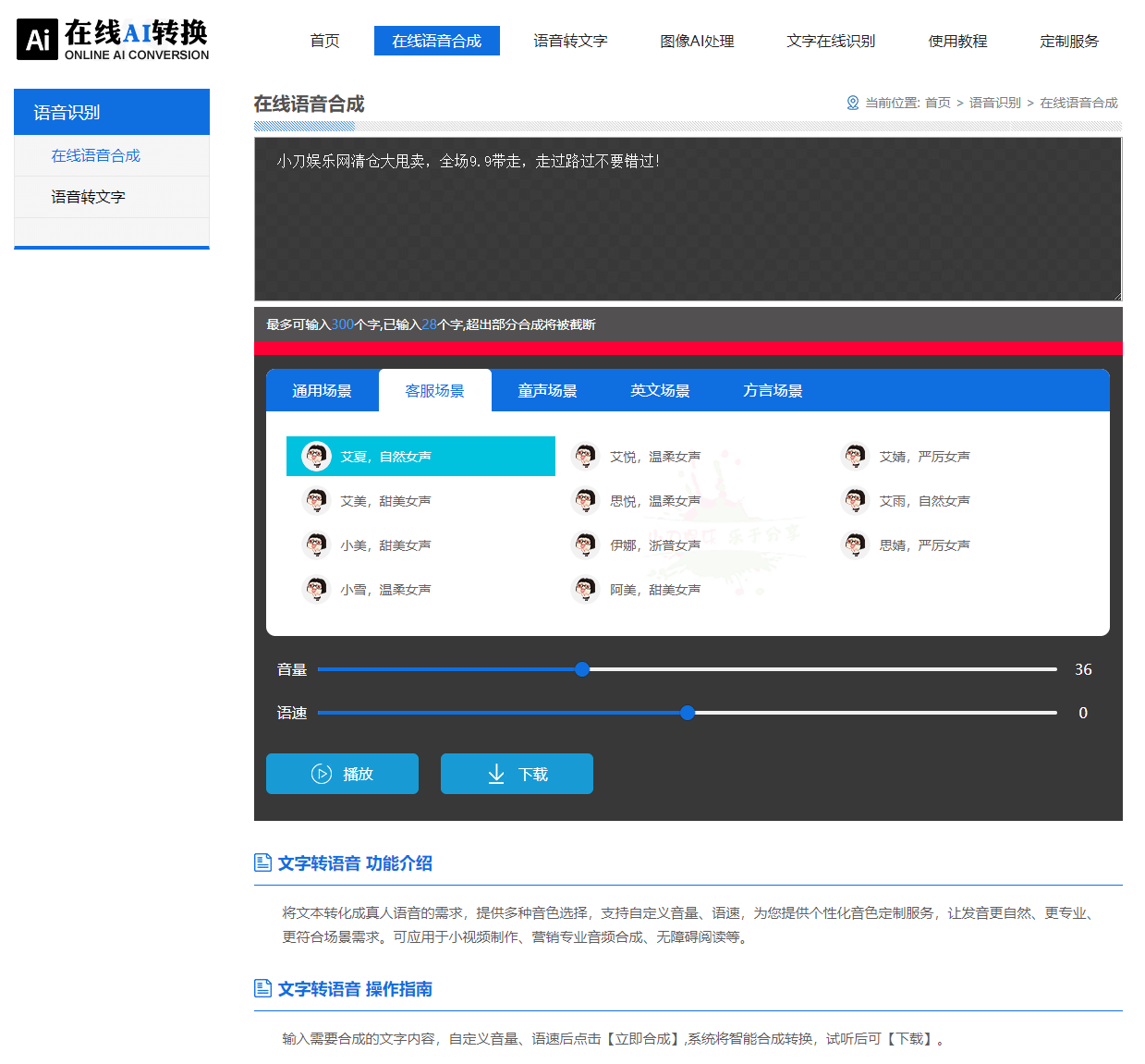The height and width of the screenshot is (1064, 1145).
Task: Go to 图像AI处理 in the navigation bar
Action: tap(697, 41)
